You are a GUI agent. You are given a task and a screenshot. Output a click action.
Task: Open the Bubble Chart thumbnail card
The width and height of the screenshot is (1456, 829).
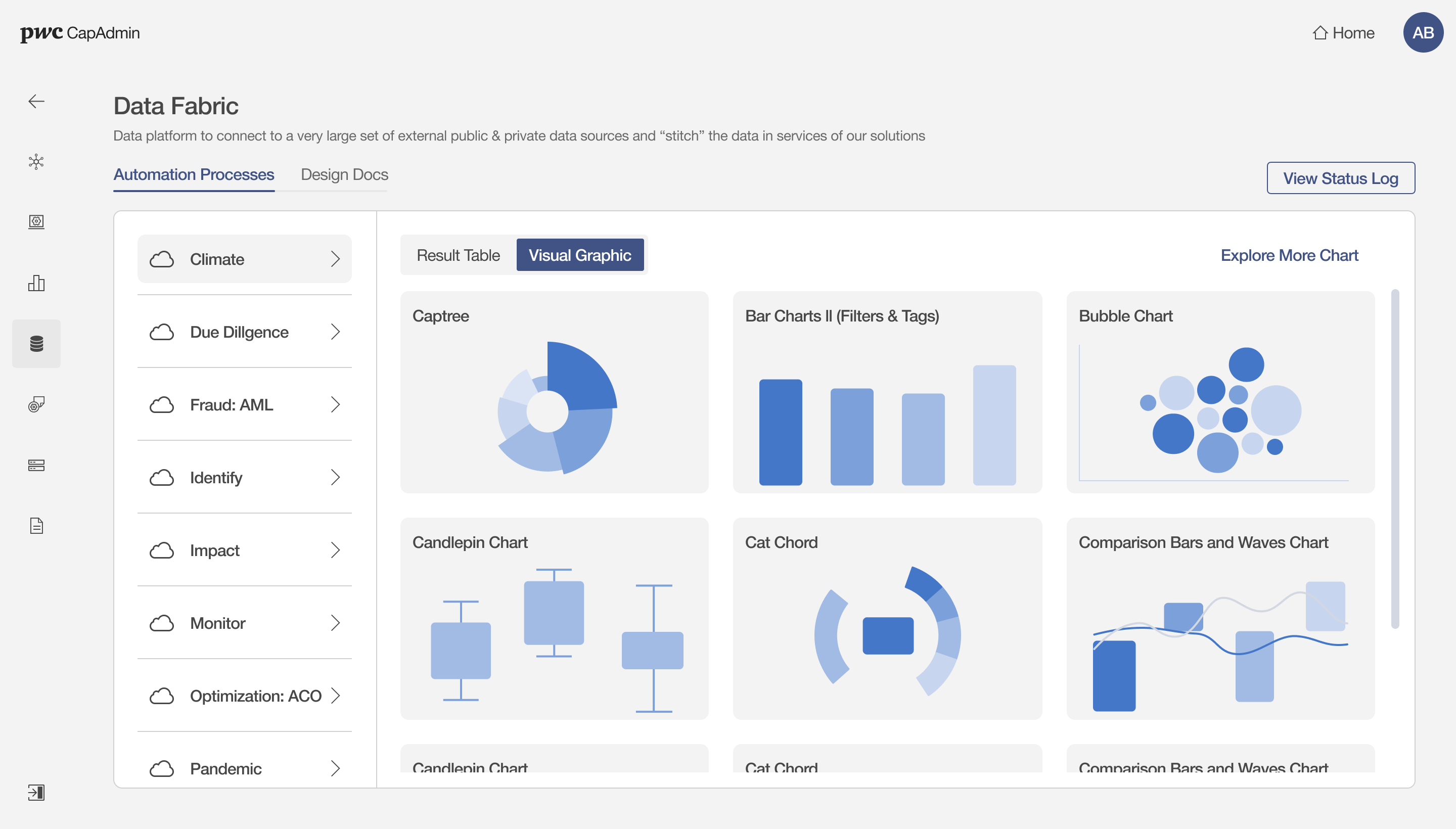tap(1220, 392)
